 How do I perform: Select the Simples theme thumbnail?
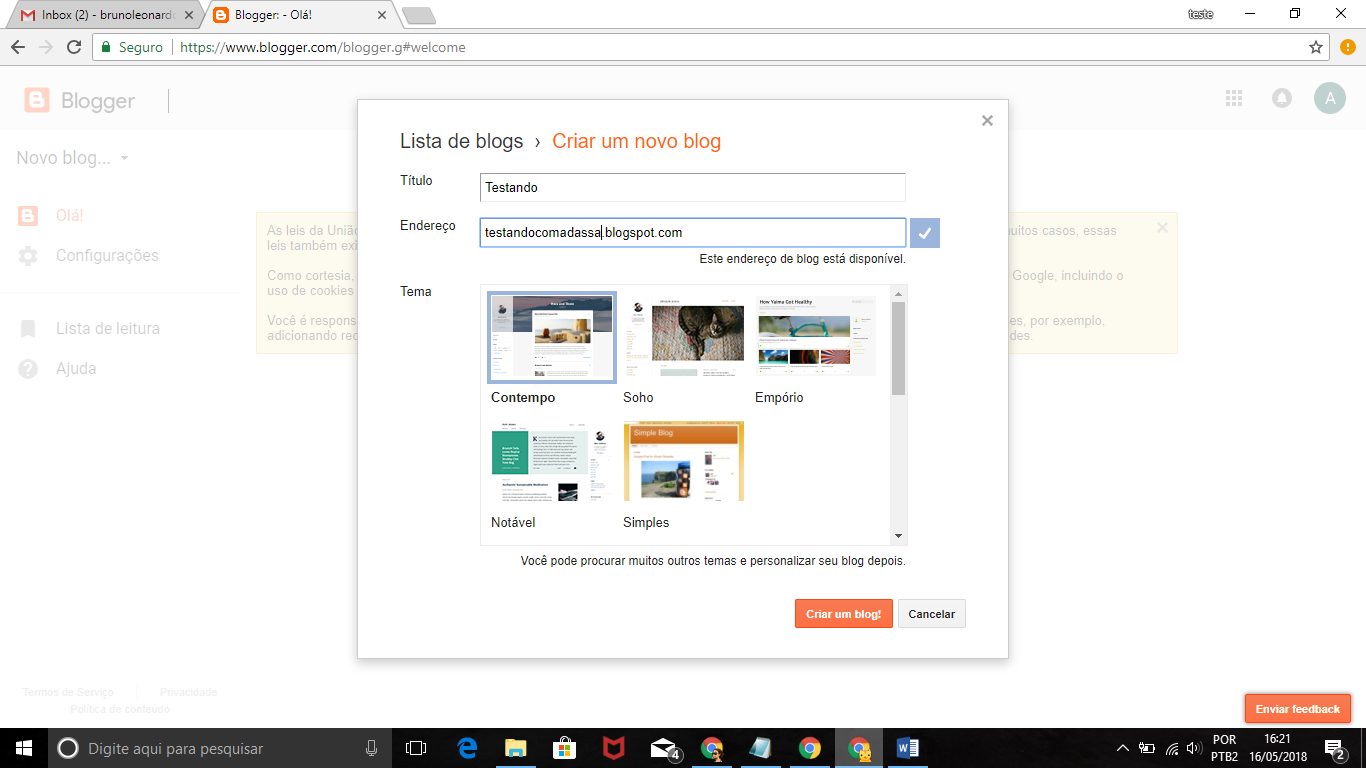[684, 463]
